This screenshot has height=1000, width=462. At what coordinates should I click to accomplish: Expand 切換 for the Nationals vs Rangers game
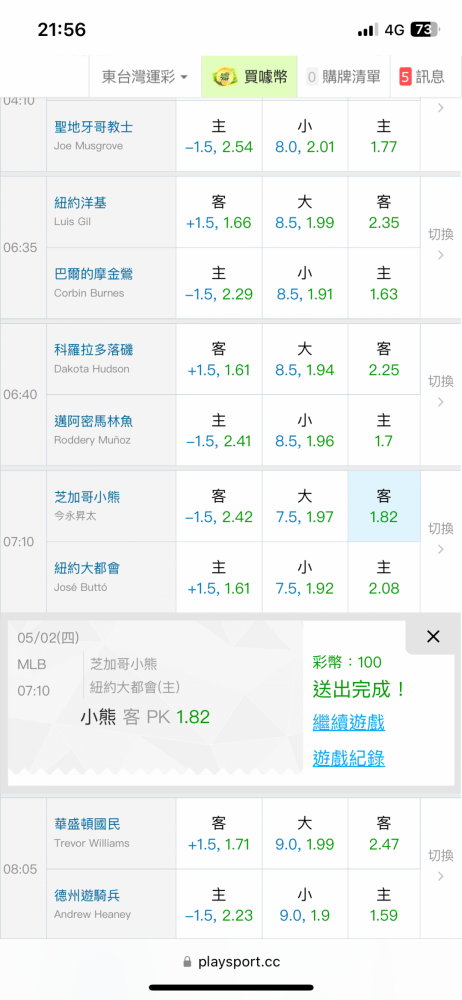pyautogui.click(x=440, y=865)
